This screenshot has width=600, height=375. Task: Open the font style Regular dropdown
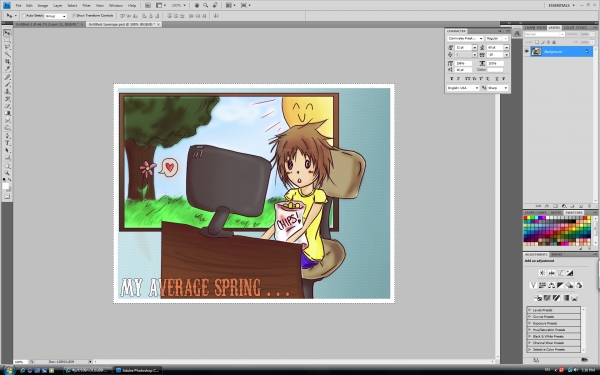[497, 39]
